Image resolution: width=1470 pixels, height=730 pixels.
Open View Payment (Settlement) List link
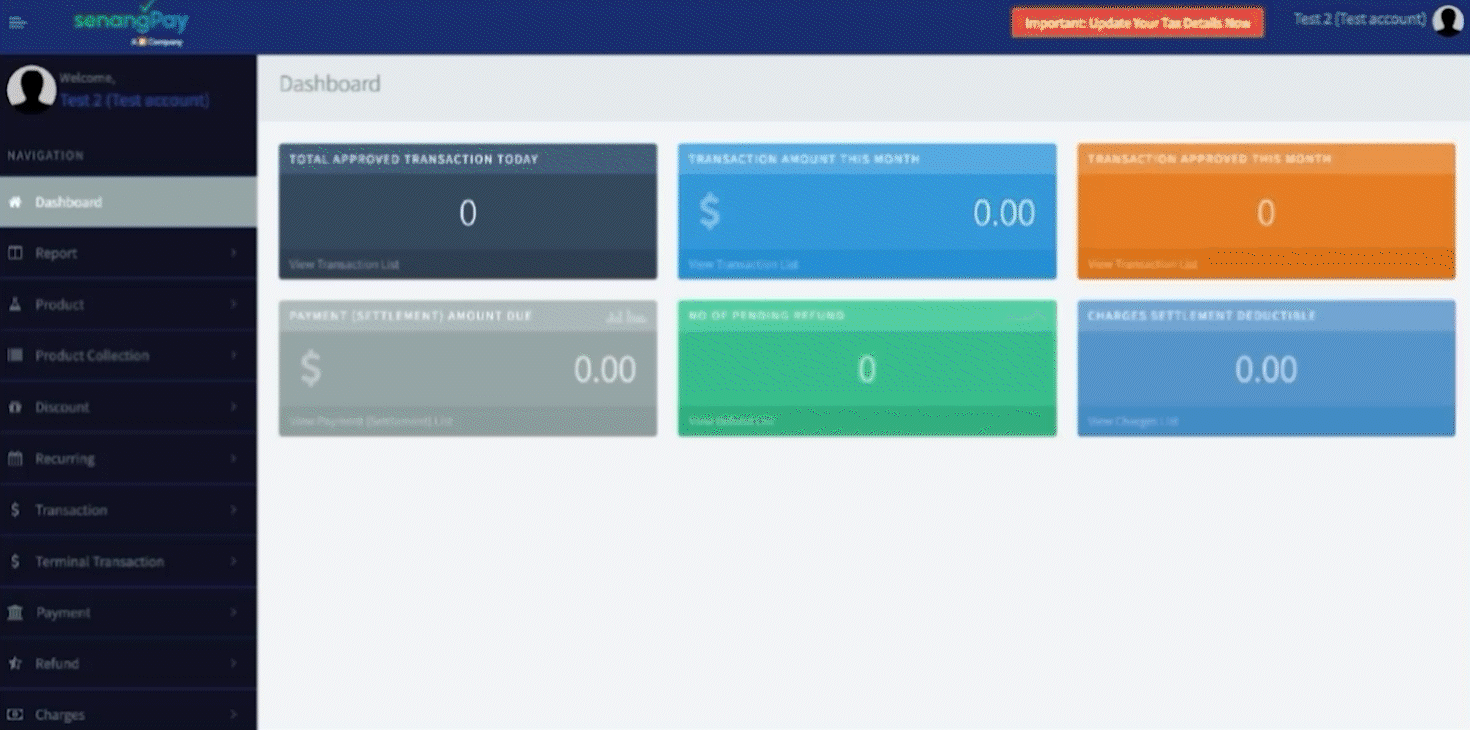pos(370,421)
